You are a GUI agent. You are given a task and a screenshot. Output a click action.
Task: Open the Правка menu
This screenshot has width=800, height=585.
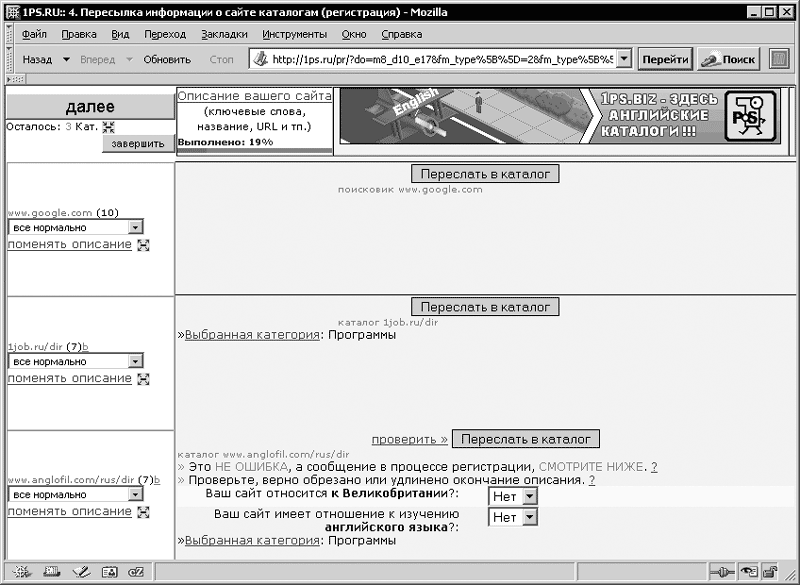pyautogui.click(x=79, y=34)
